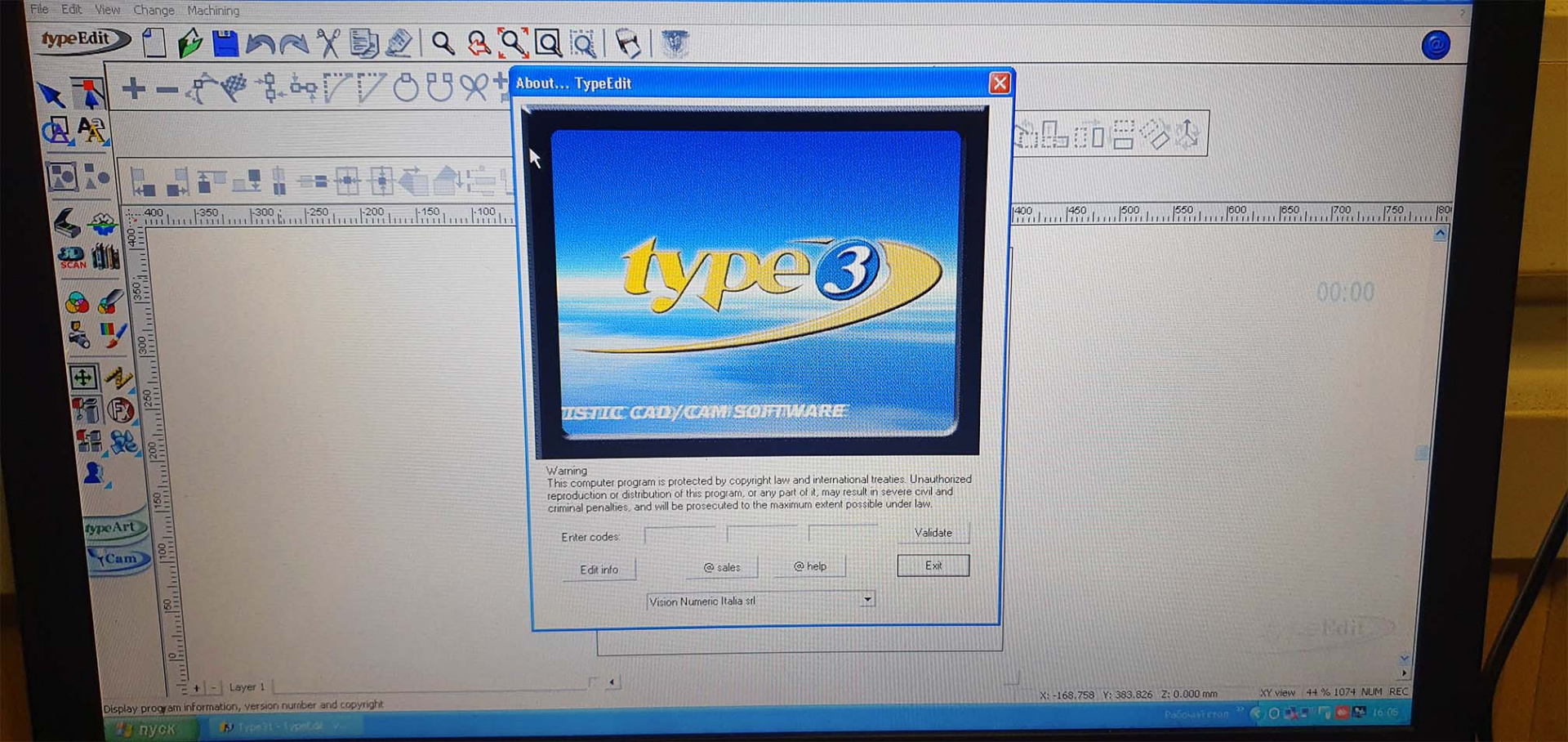Image resolution: width=1568 pixels, height=742 pixels.
Task: Select the blue arrow selection tool
Action: click(x=51, y=95)
